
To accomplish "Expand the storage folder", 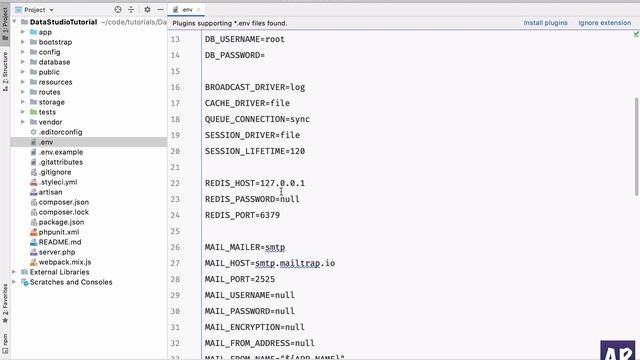I will pyautogui.click(x=23, y=102).
